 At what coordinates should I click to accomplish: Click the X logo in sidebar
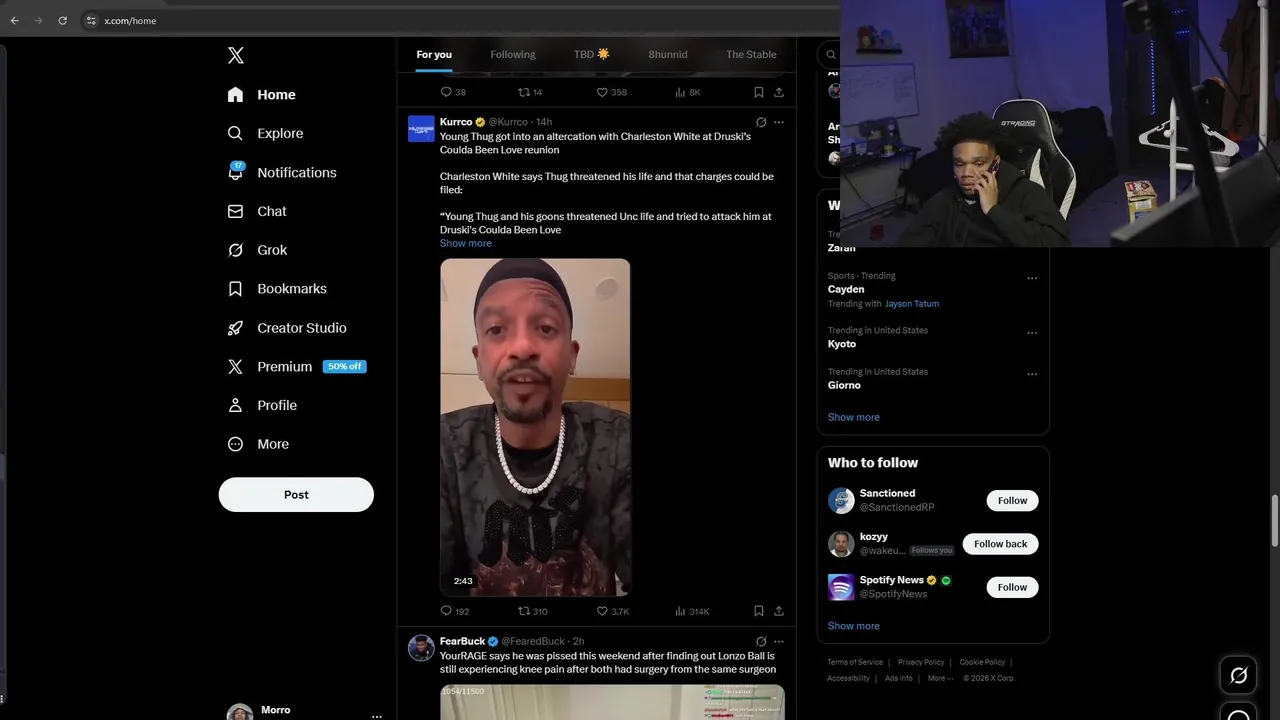click(236, 56)
